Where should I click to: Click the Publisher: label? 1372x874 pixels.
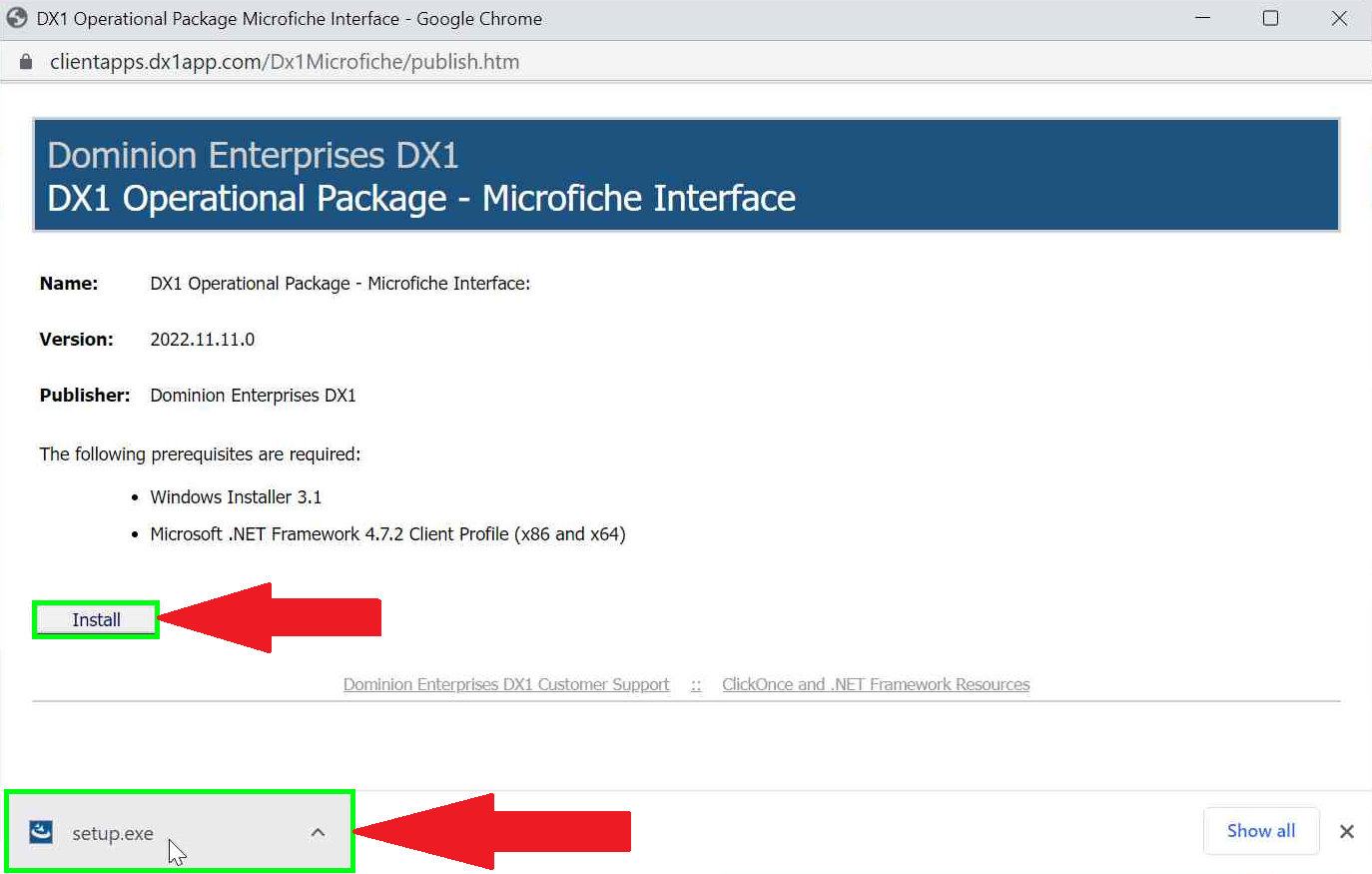(x=85, y=396)
